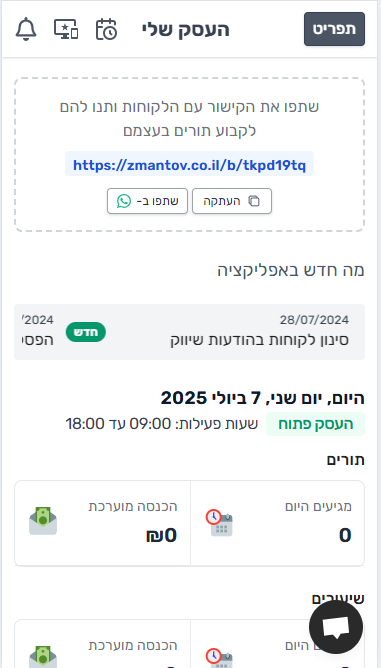This screenshot has width=381, height=668.
Task: Open the calendar with clock icon in the header
Action: click(x=106, y=29)
